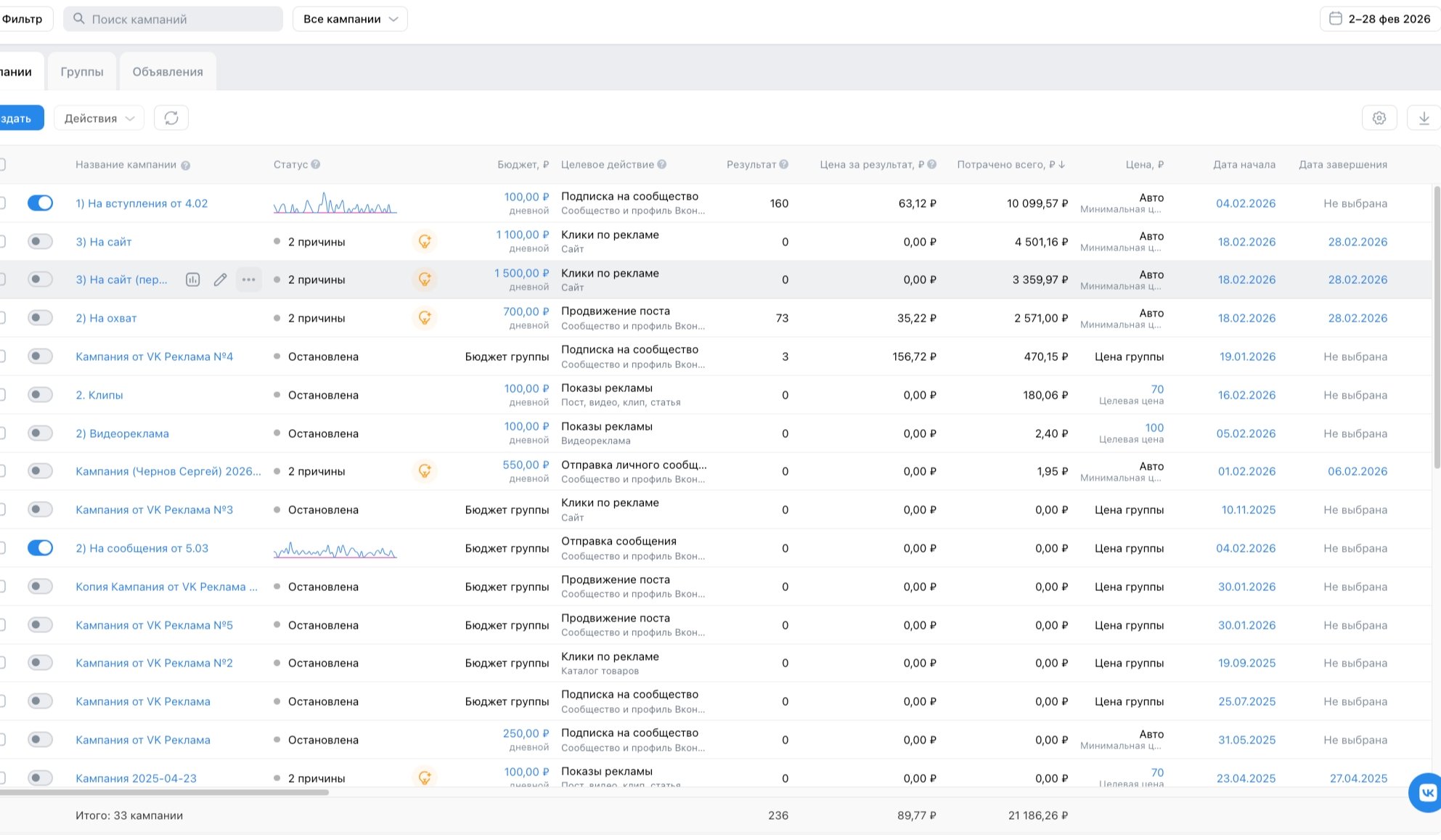This screenshot has height=840, width=1441.
Task: Switch to the Объявления tab
Action: (168, 72)
